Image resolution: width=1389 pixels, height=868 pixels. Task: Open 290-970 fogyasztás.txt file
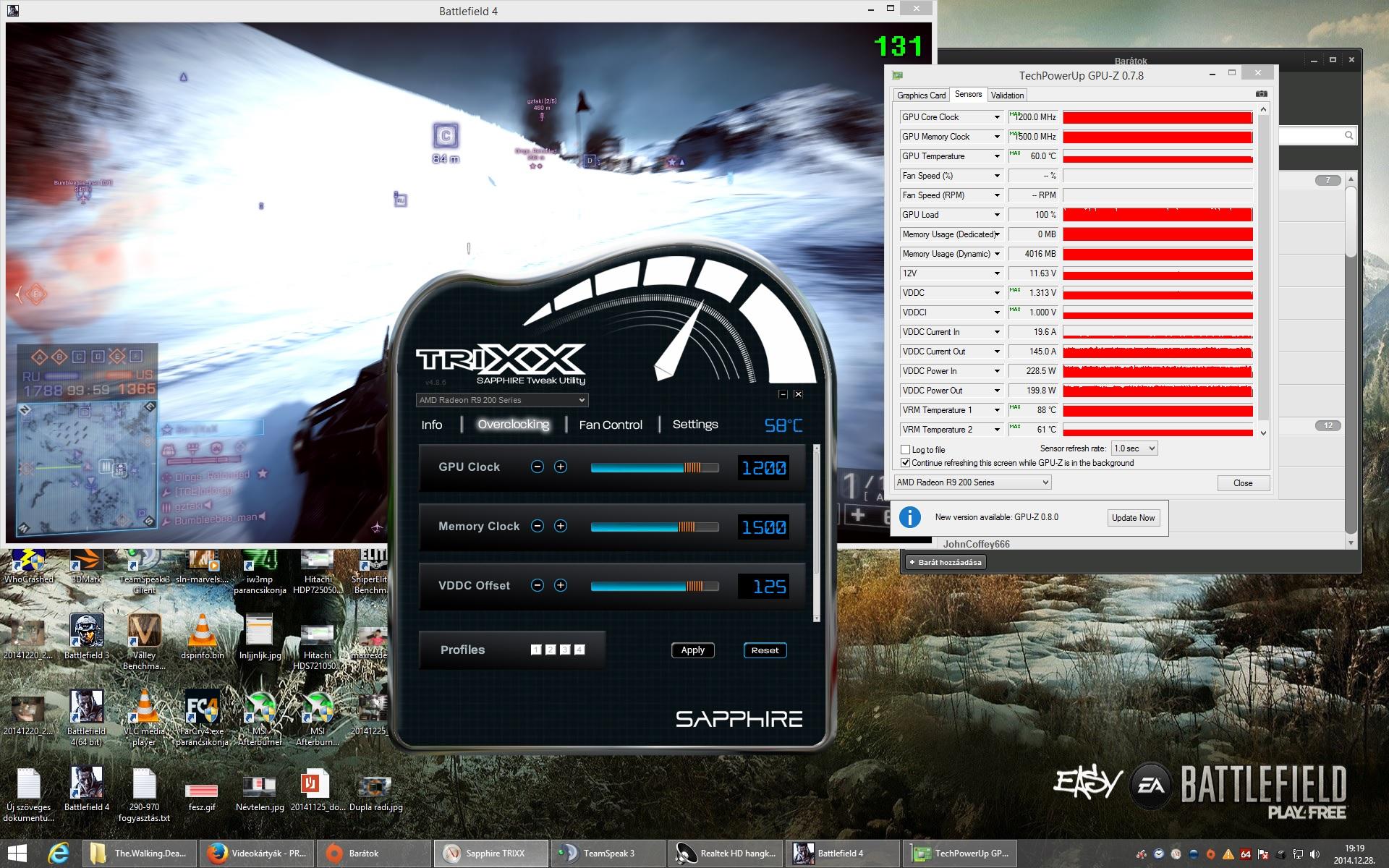(144, 794)
